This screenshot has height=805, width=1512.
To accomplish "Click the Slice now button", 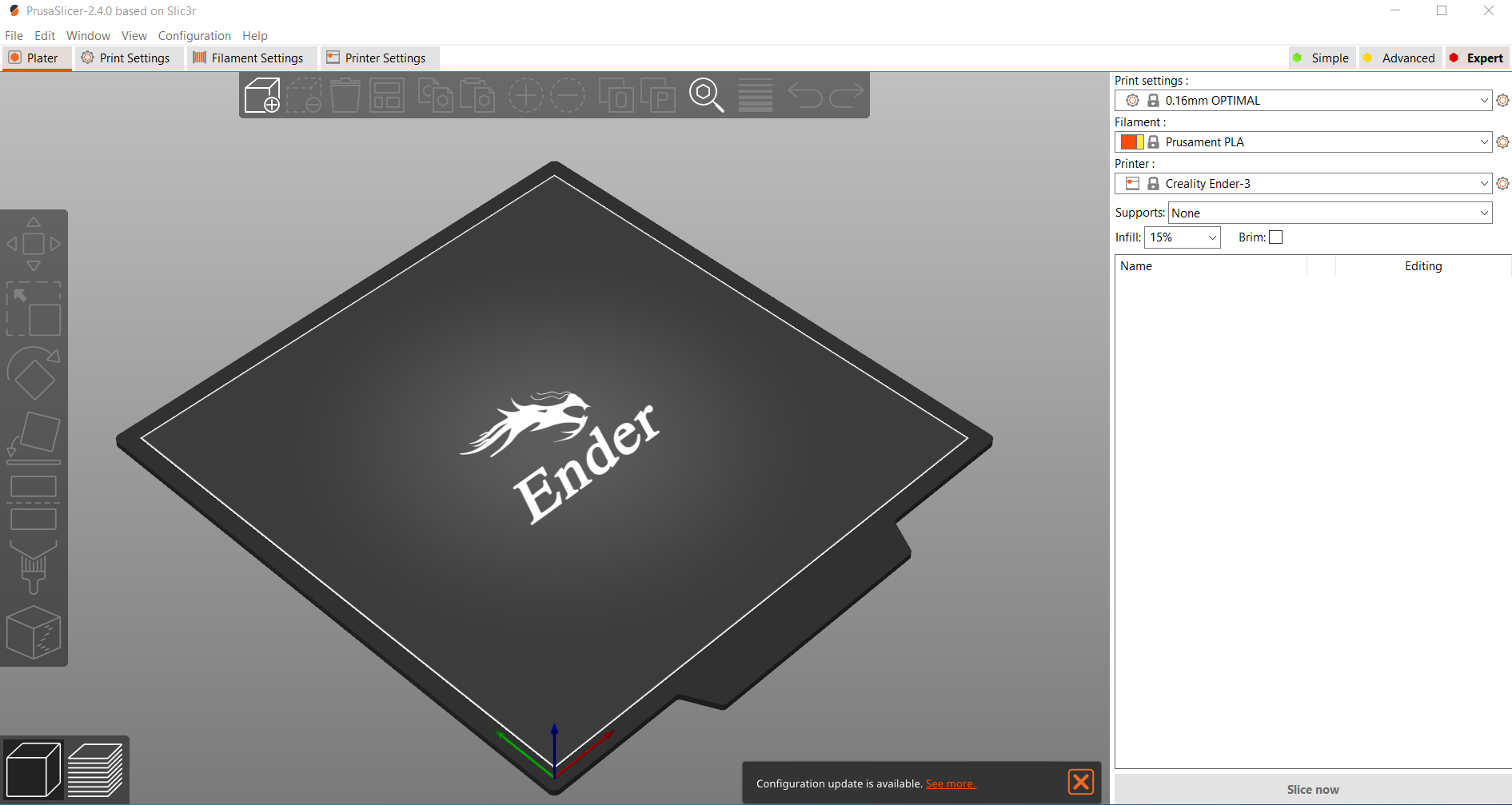I will click(1313, 789).
